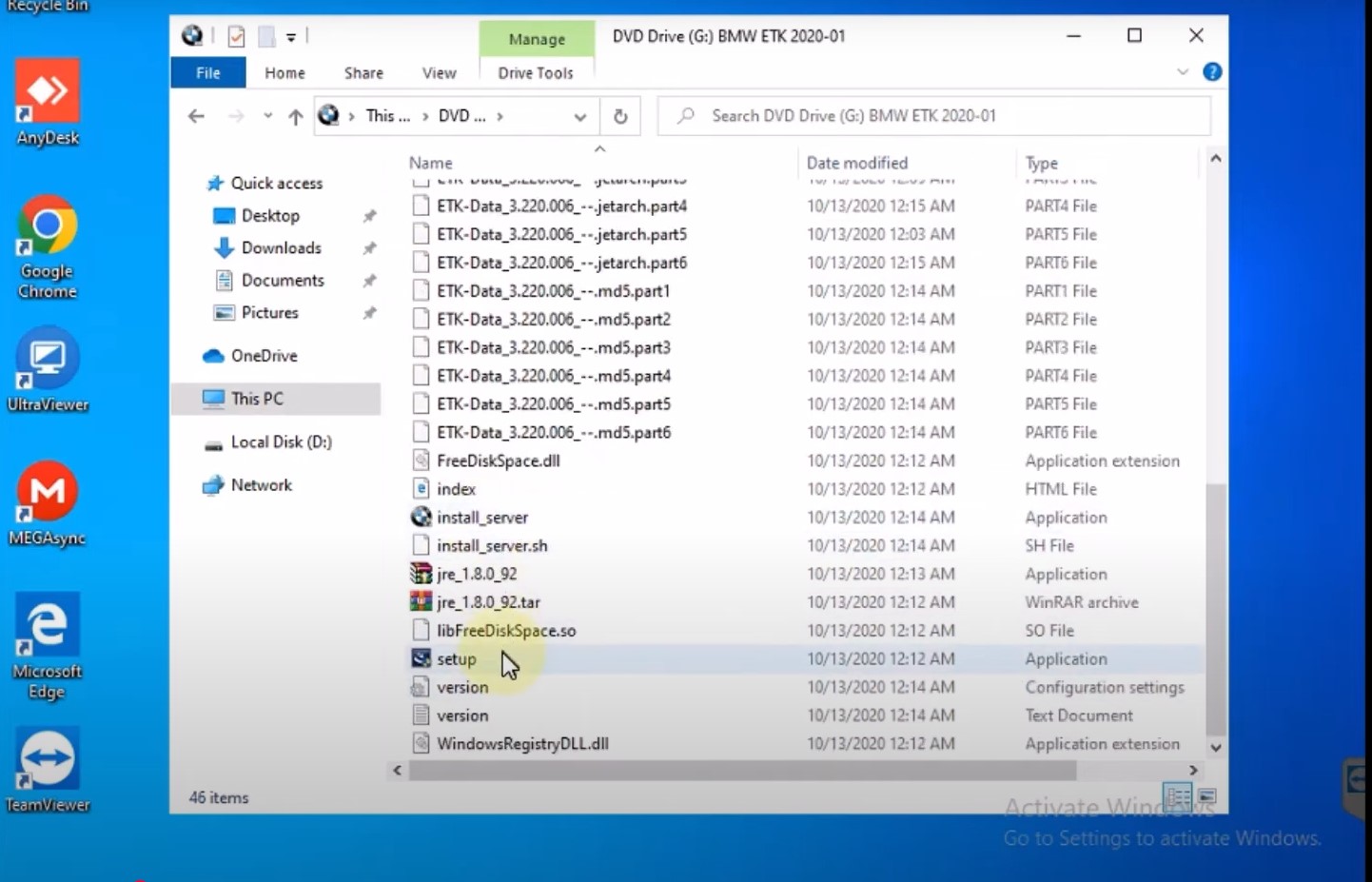The height and width of the screenshot is (882, 1372).
Task: Open the Google Chrome desktop icon
Action: pyautogui.click(x=47, y=226)
